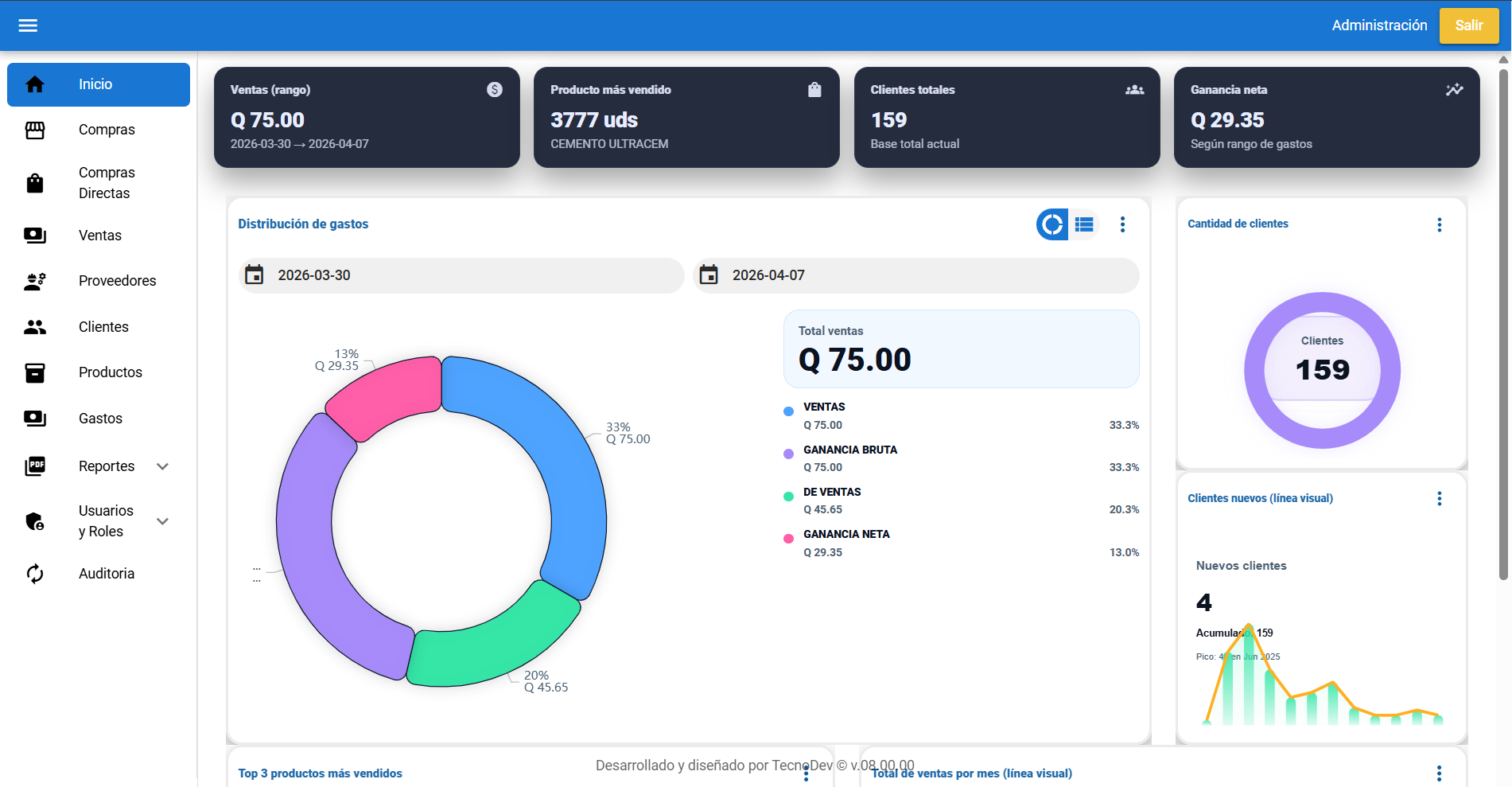Click the Inicio home icon
This screenshot has height=787, width=1512.
(35, 84)
